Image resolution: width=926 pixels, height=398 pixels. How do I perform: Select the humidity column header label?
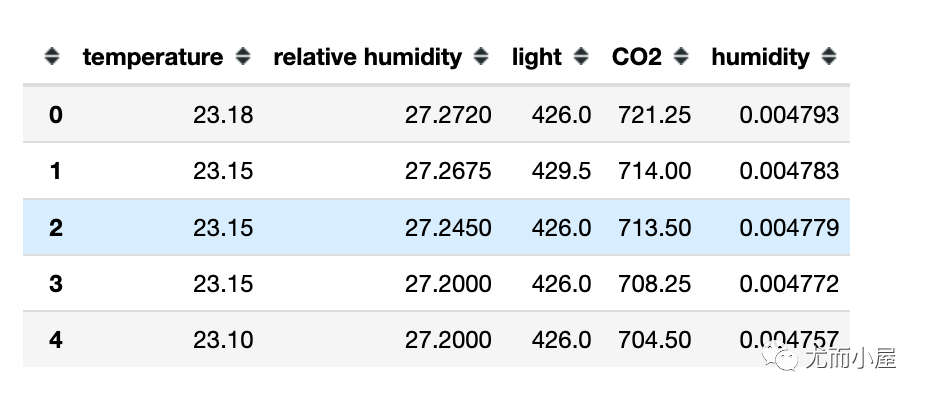coord(761,57)
